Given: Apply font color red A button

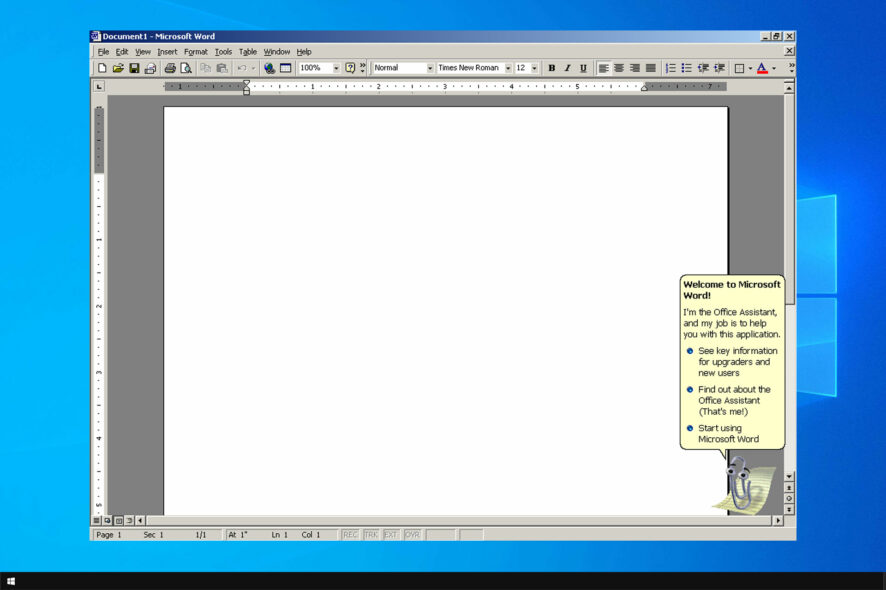Looking at the screenshot, I should [x=762, y=68].
